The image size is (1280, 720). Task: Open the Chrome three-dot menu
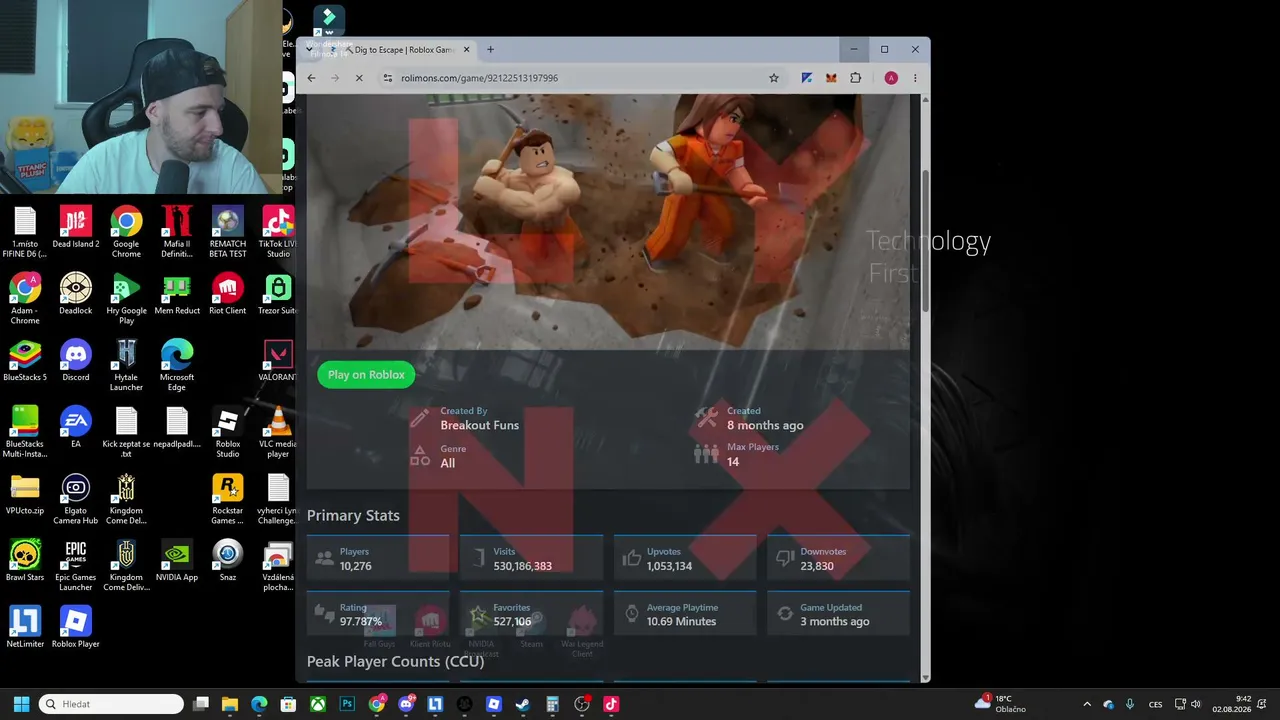(915, 78)
